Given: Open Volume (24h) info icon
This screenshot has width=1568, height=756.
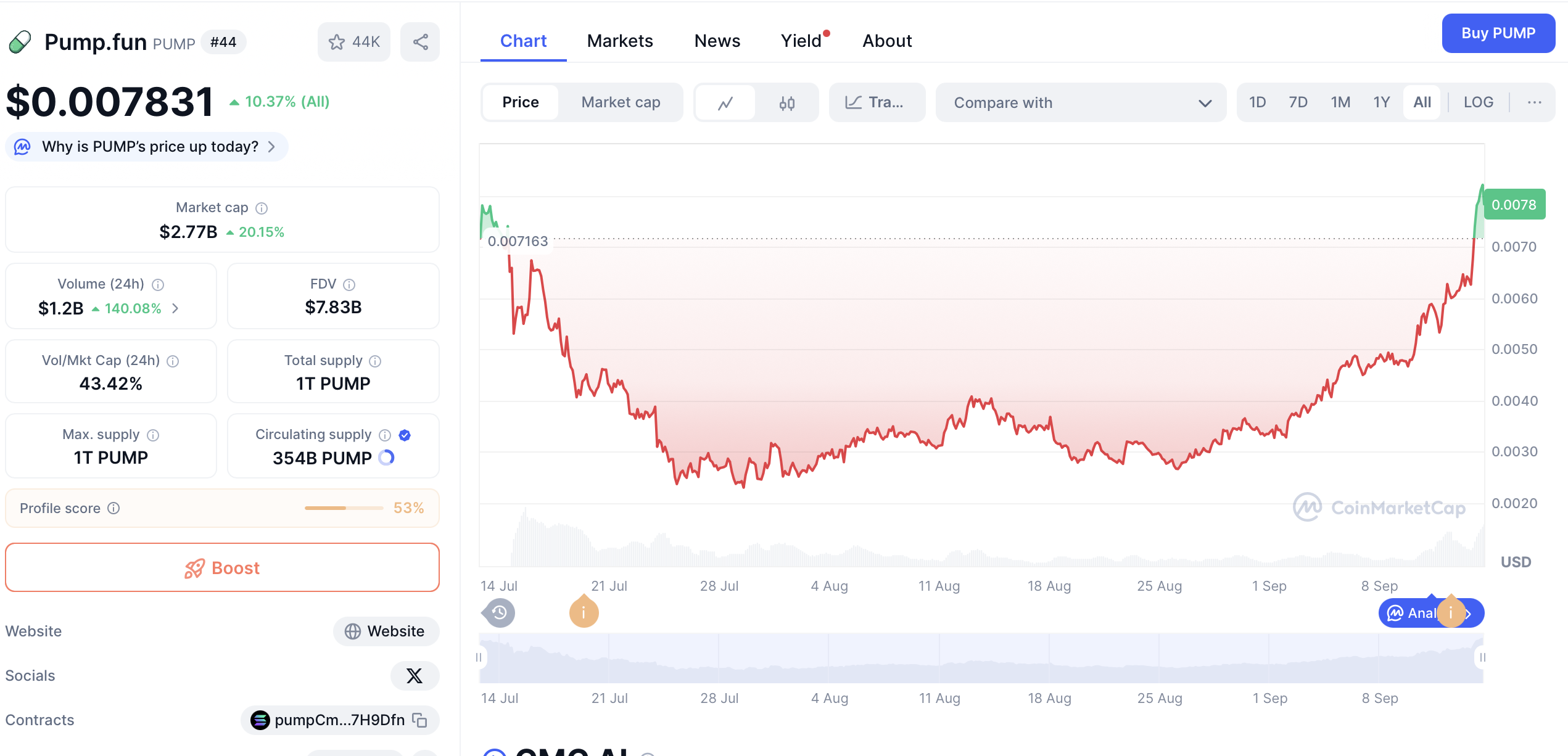Looking at the screenshot, I should pyautogui.click(x=158, y=284).
